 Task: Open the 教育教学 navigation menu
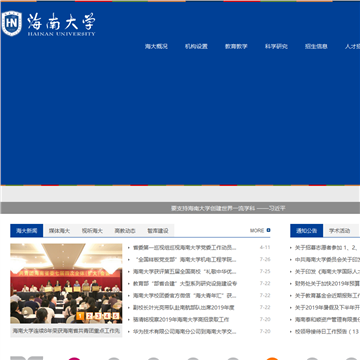point(236,47)
